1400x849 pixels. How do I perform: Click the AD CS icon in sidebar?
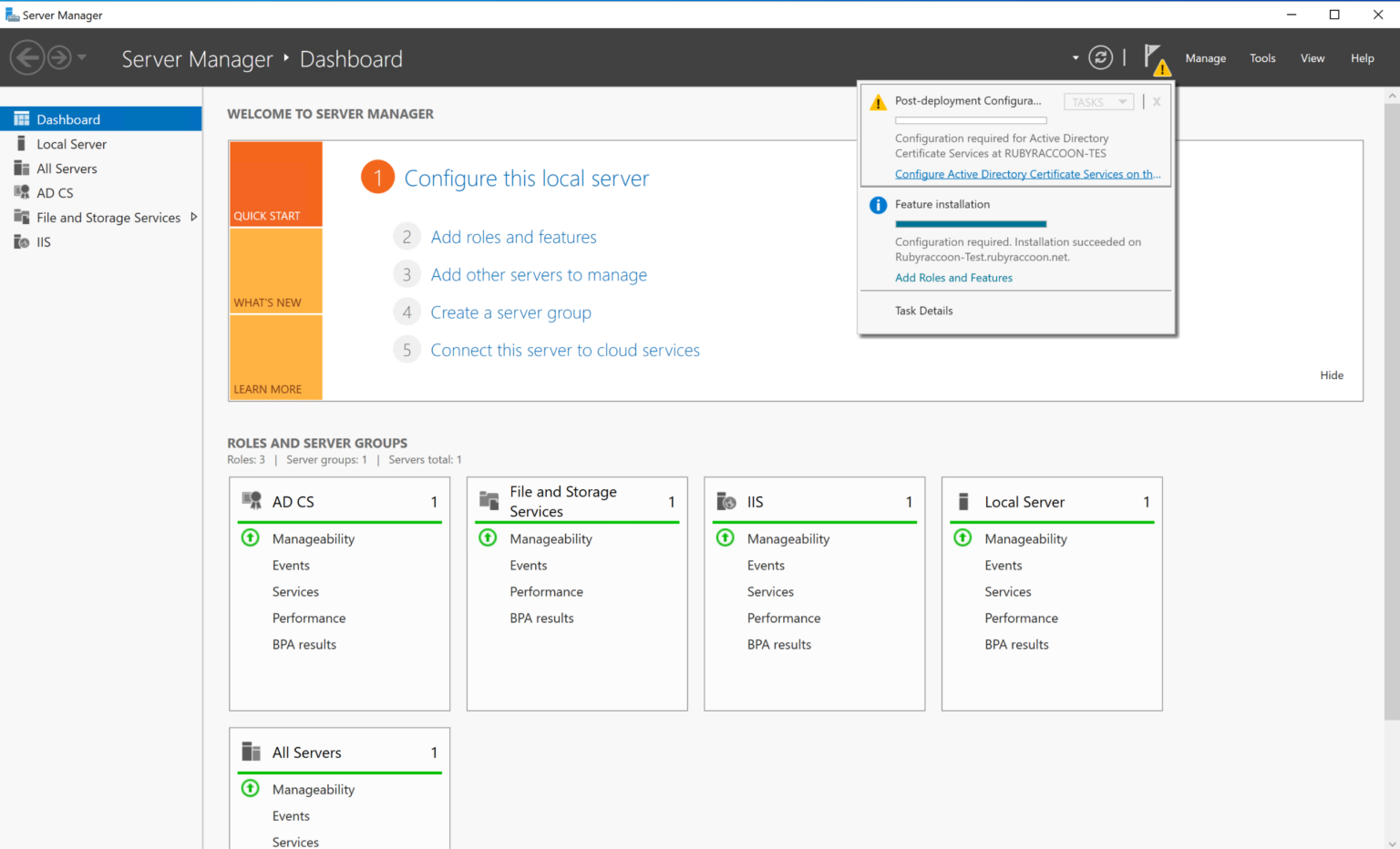tap(22, 192)
